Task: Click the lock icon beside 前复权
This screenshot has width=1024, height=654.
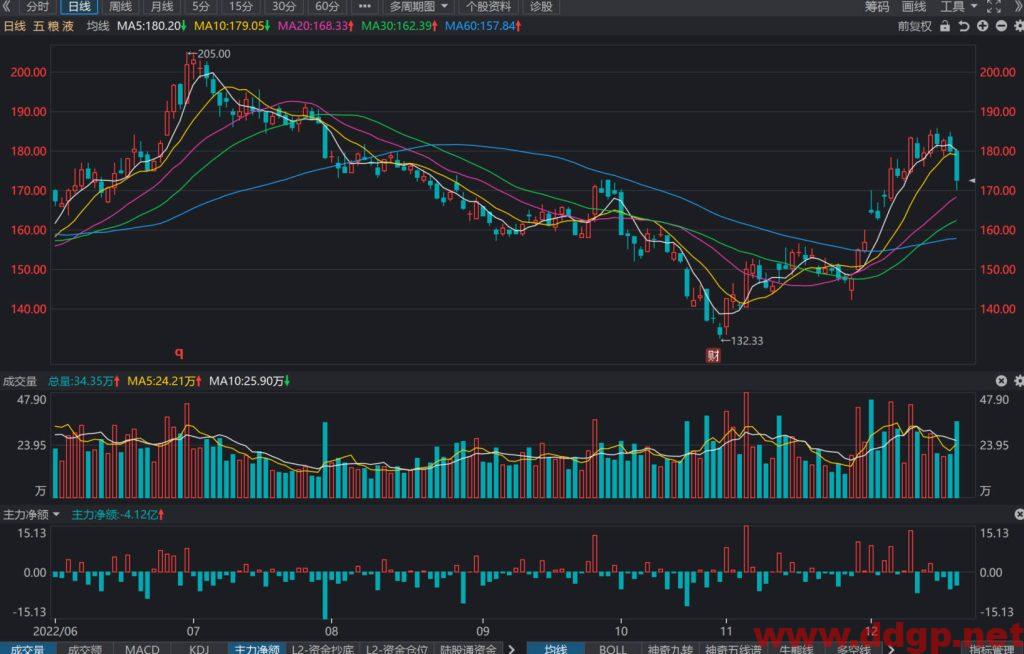Action: click(x=944, y=26)
